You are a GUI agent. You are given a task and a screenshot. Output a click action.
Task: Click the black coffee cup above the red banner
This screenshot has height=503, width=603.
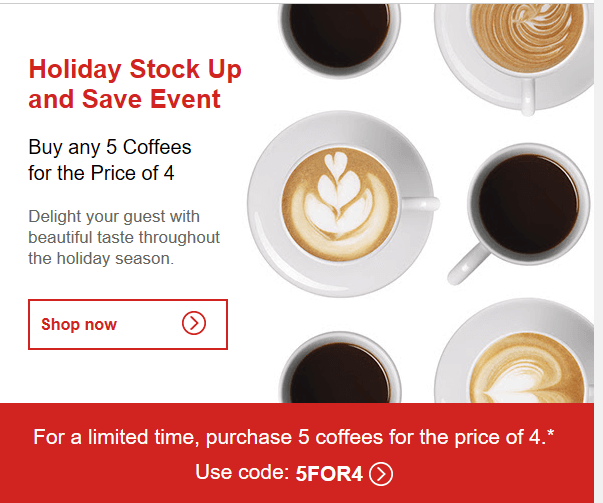tap(340, 368)
